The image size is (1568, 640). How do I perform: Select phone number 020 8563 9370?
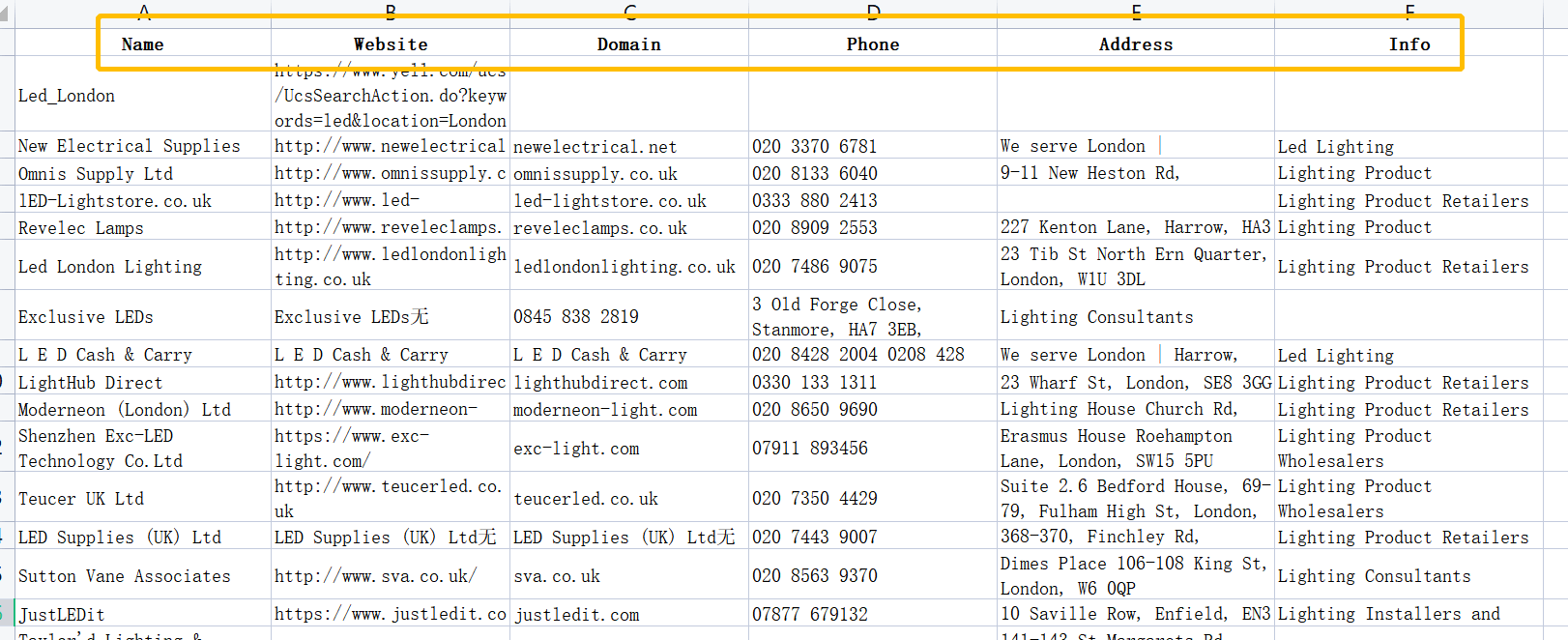tap(873, 575)
